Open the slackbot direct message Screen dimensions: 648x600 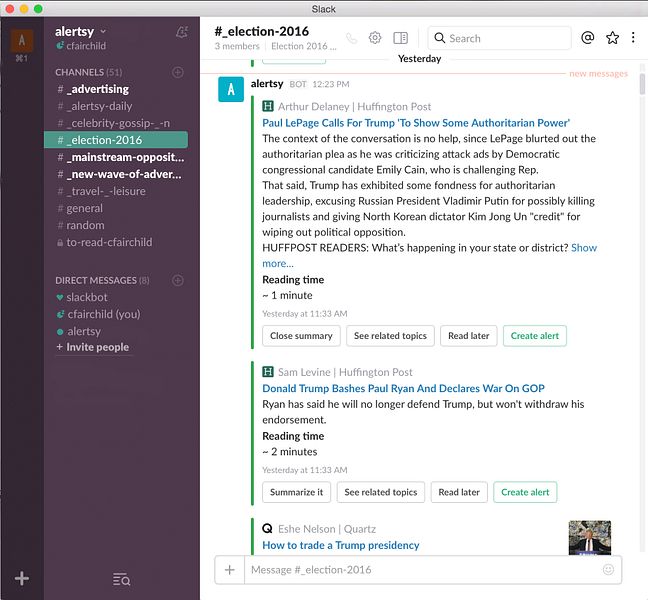(116, 297)
